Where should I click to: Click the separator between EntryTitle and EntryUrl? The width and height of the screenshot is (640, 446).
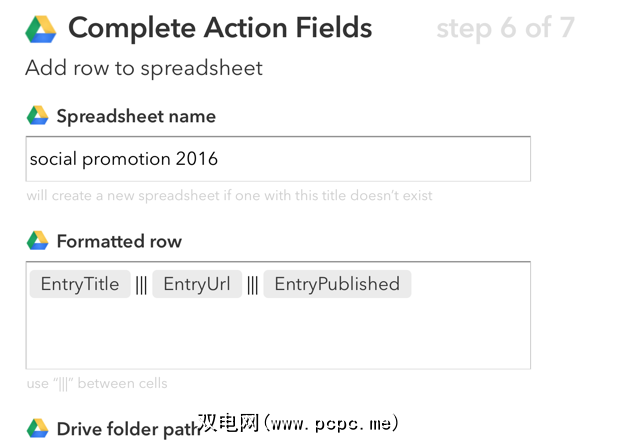[x=141, y=284]
